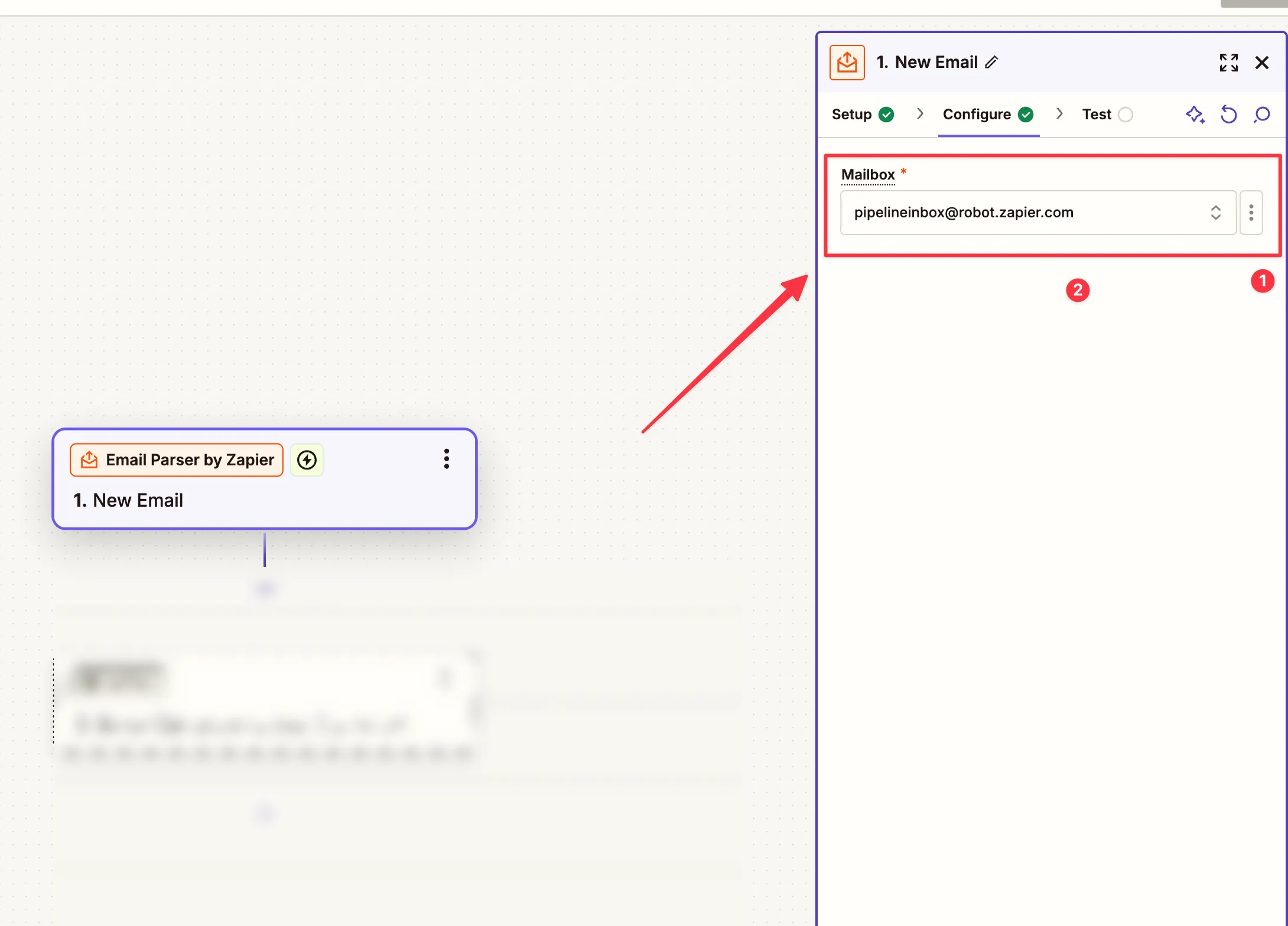Click the close X button on configure panel

tap(1262, 62)
